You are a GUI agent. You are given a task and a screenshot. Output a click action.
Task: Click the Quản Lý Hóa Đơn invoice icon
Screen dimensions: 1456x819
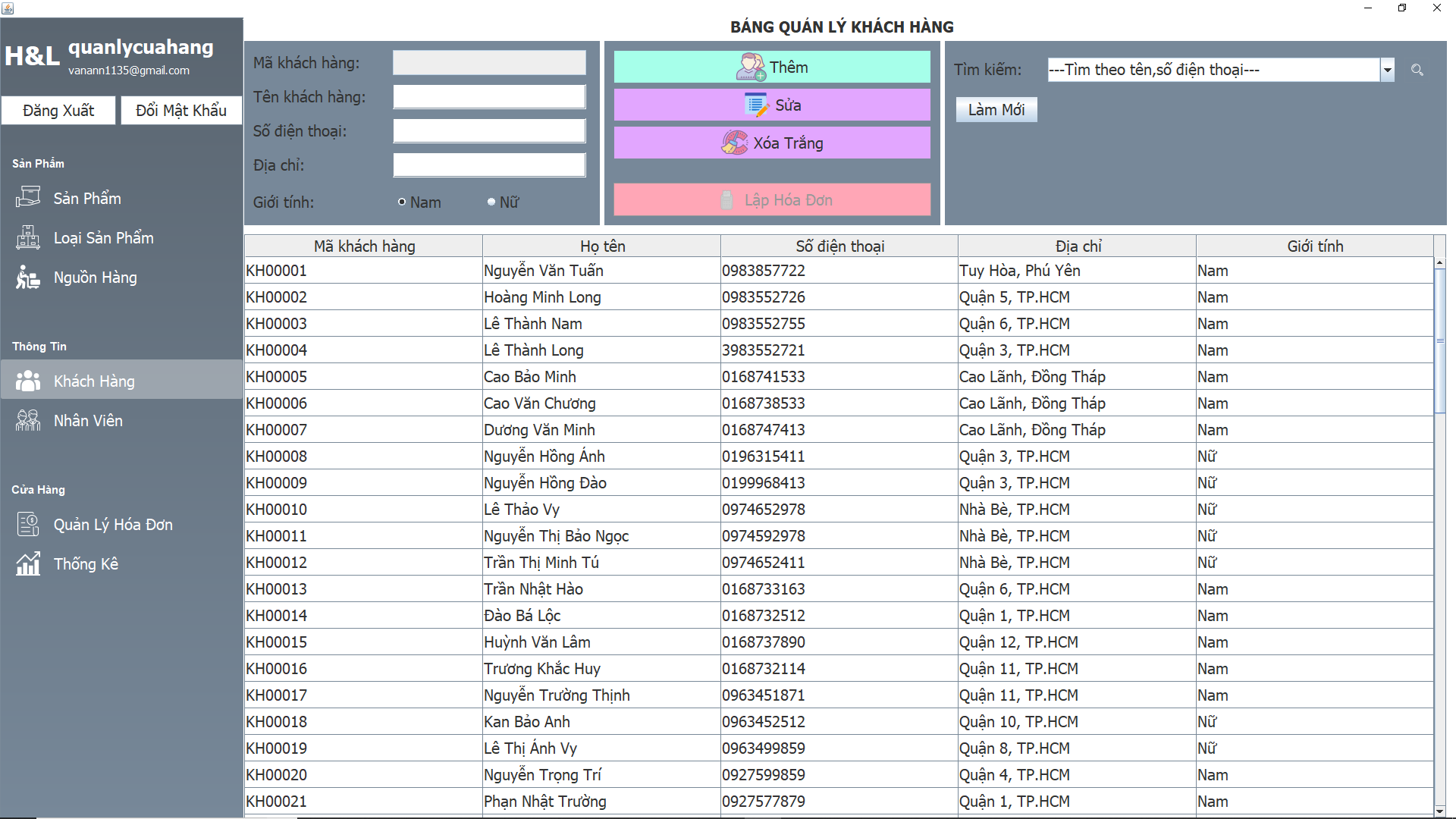click(28, 524)
